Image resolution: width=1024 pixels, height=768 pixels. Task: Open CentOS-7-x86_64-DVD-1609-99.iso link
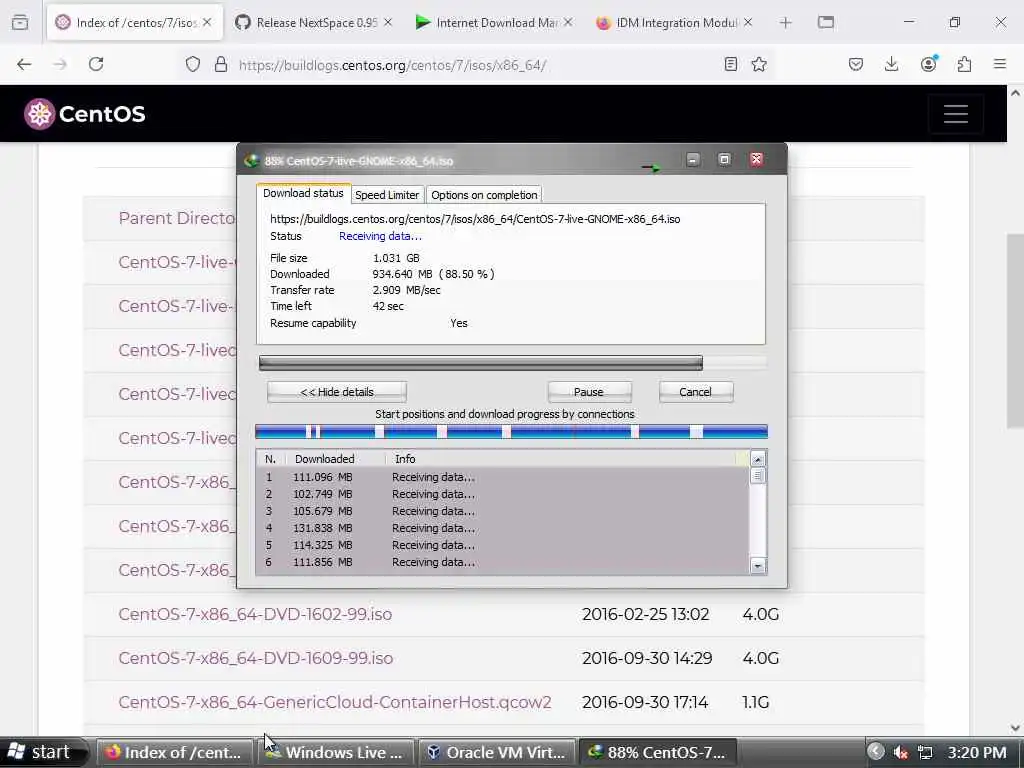(256, 658)
